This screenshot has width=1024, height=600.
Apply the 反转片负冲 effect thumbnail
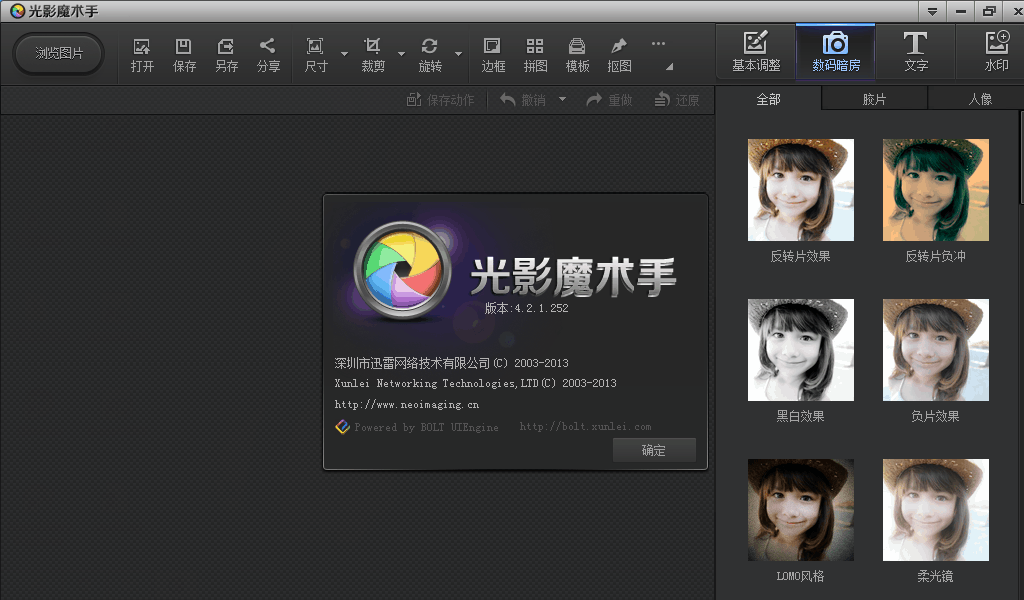[936, 190]
